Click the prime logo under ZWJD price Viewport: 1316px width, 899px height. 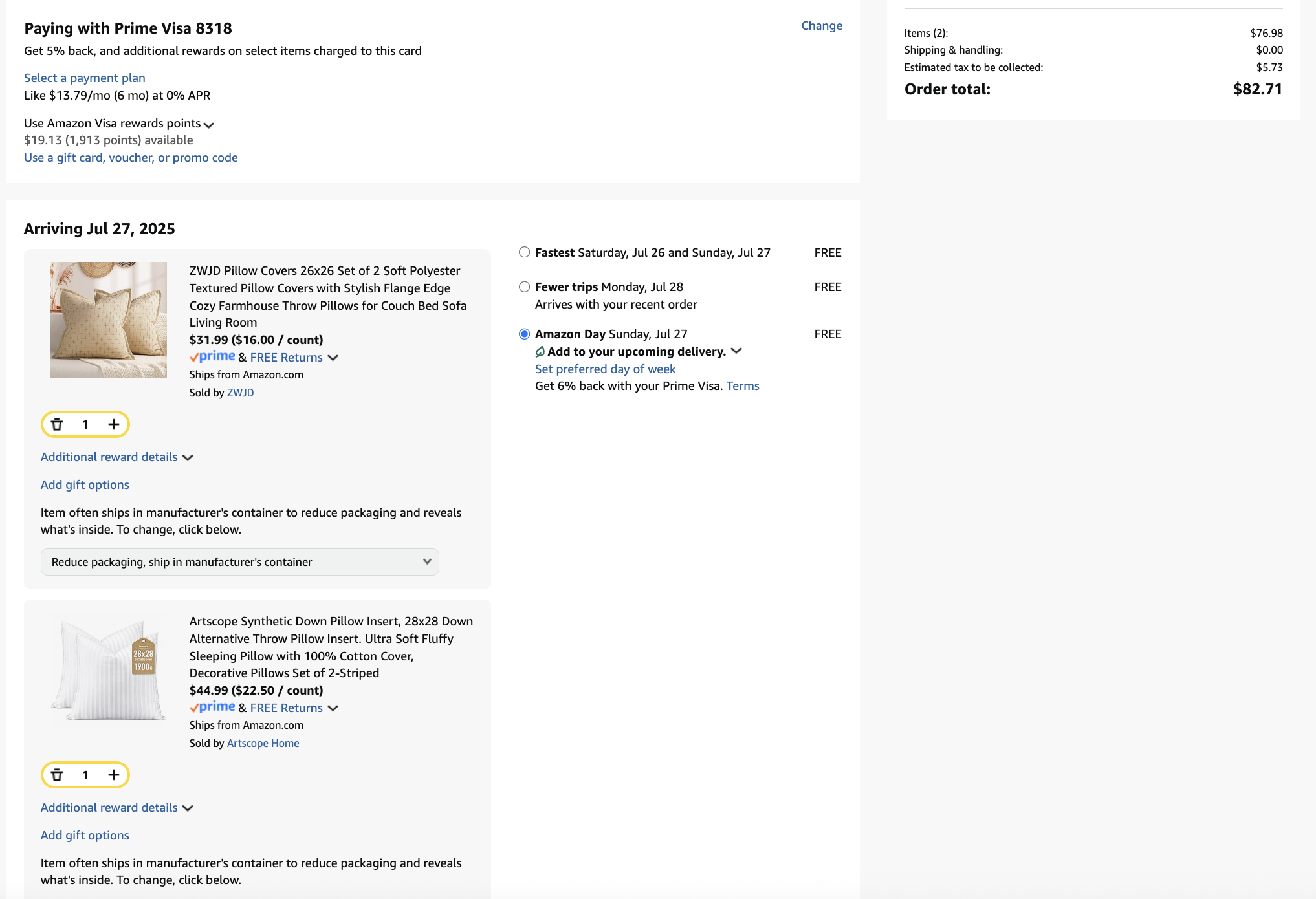coord(213,356)
